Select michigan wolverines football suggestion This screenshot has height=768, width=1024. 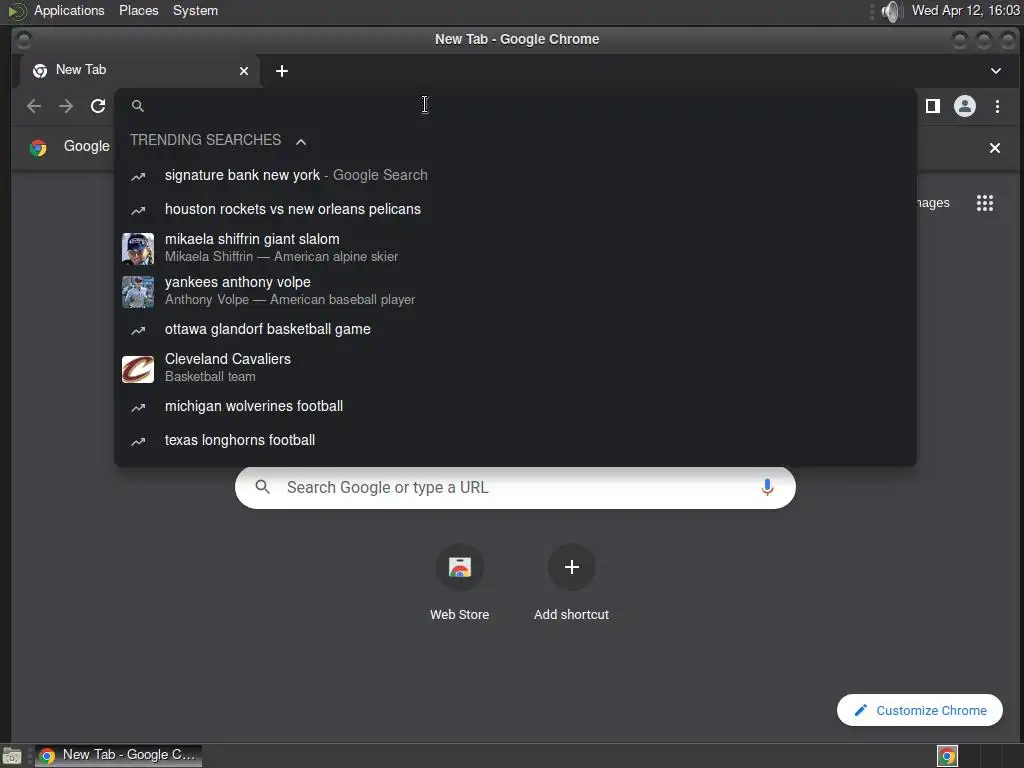tap(515, 406)
